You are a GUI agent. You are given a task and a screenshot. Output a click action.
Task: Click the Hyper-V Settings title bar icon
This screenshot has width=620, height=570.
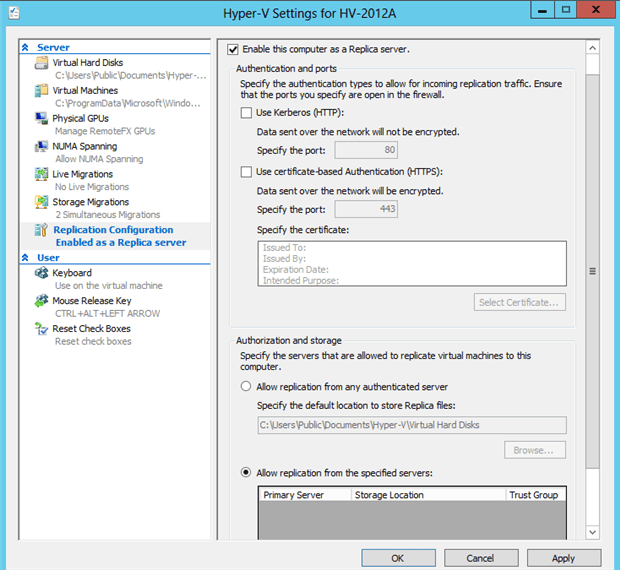pyautogui.click(x=14, y=13)
